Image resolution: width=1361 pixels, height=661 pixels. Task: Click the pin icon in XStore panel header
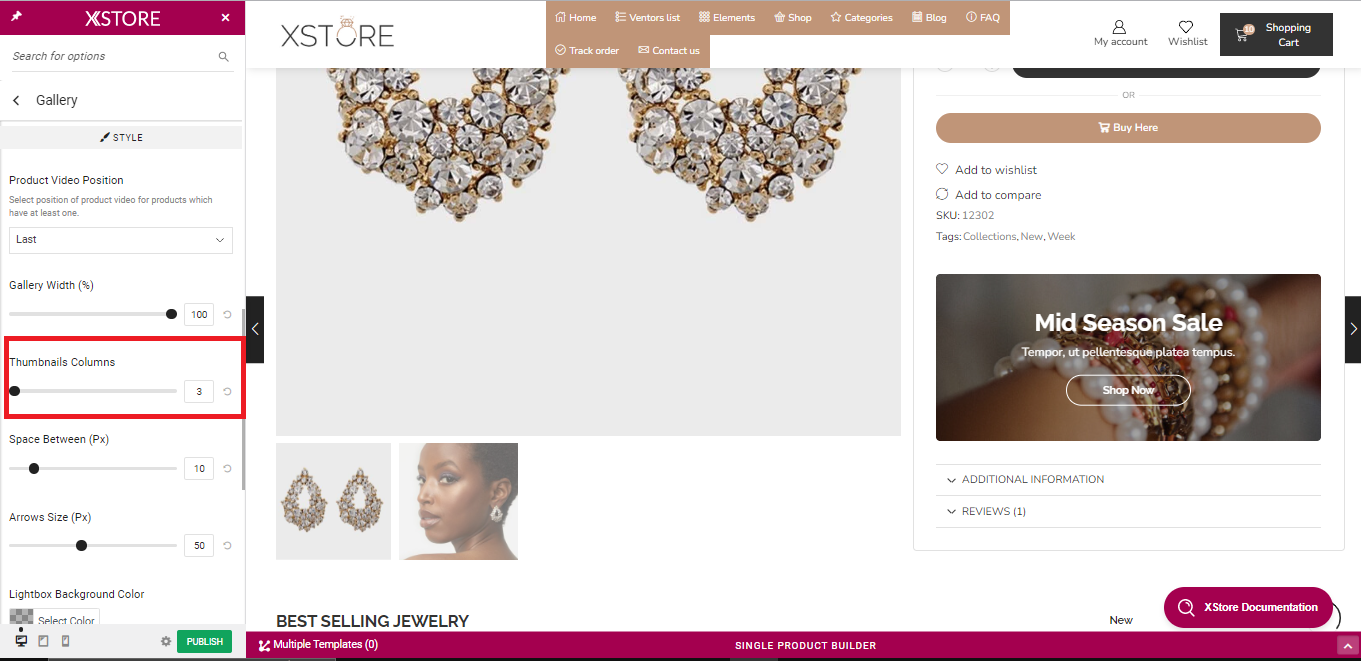[x=17, y=17]
